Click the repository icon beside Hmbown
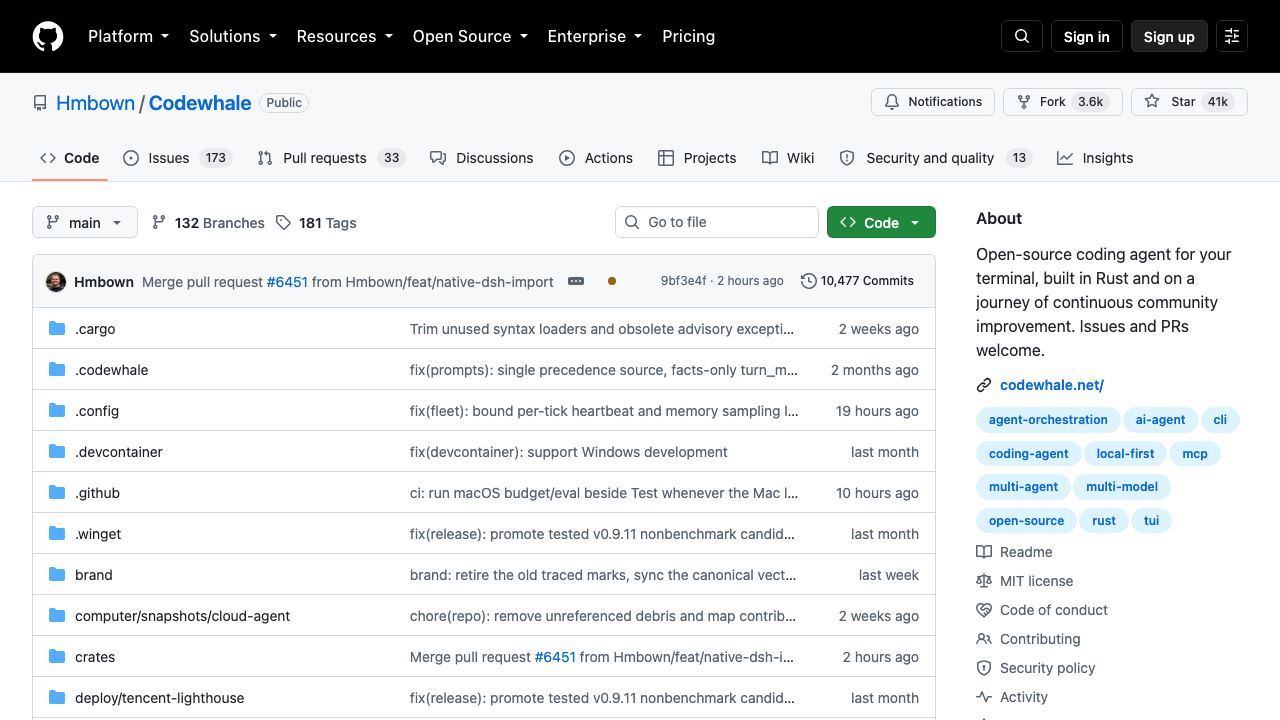The width and height of the screenshot is (1280, 720). pyautogui.click(x=40, y=103)
